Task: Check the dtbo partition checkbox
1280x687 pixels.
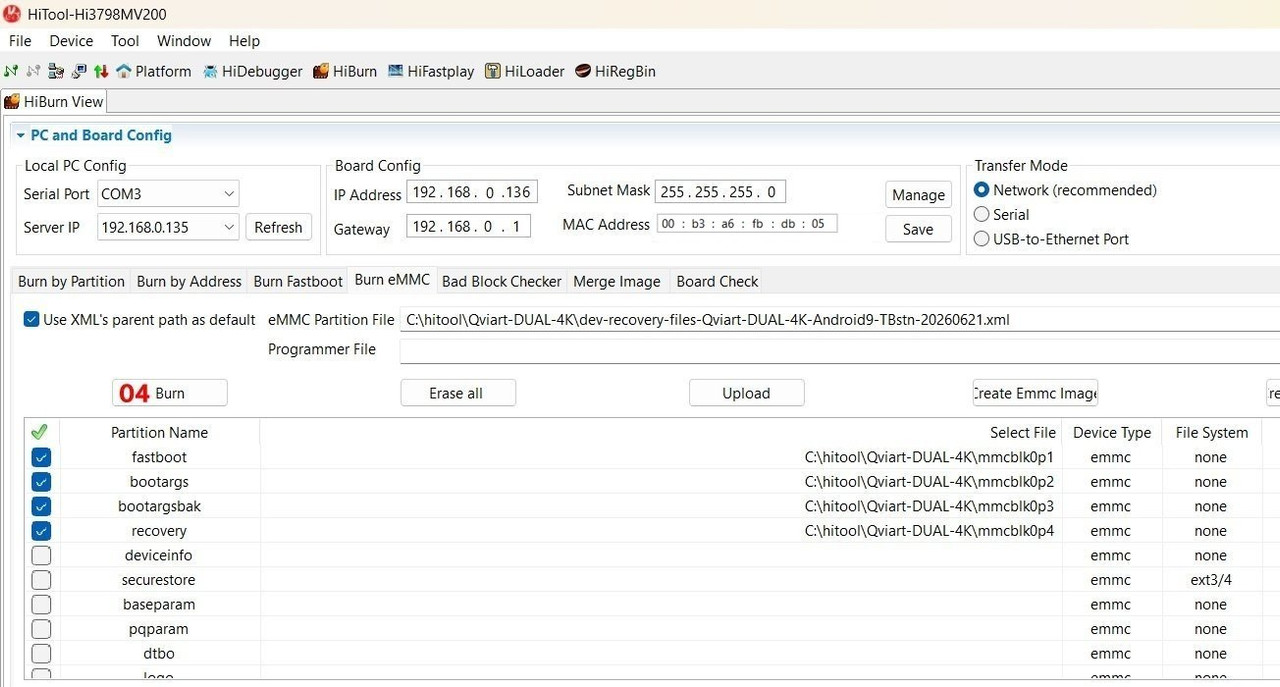Action: 41,653
